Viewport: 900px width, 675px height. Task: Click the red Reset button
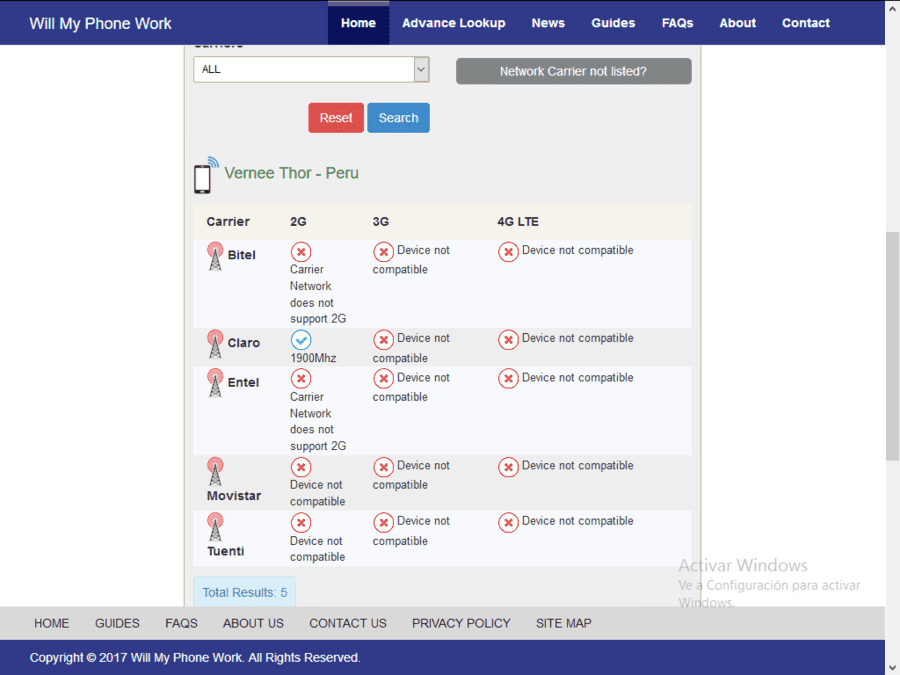(x=336, y=118)
